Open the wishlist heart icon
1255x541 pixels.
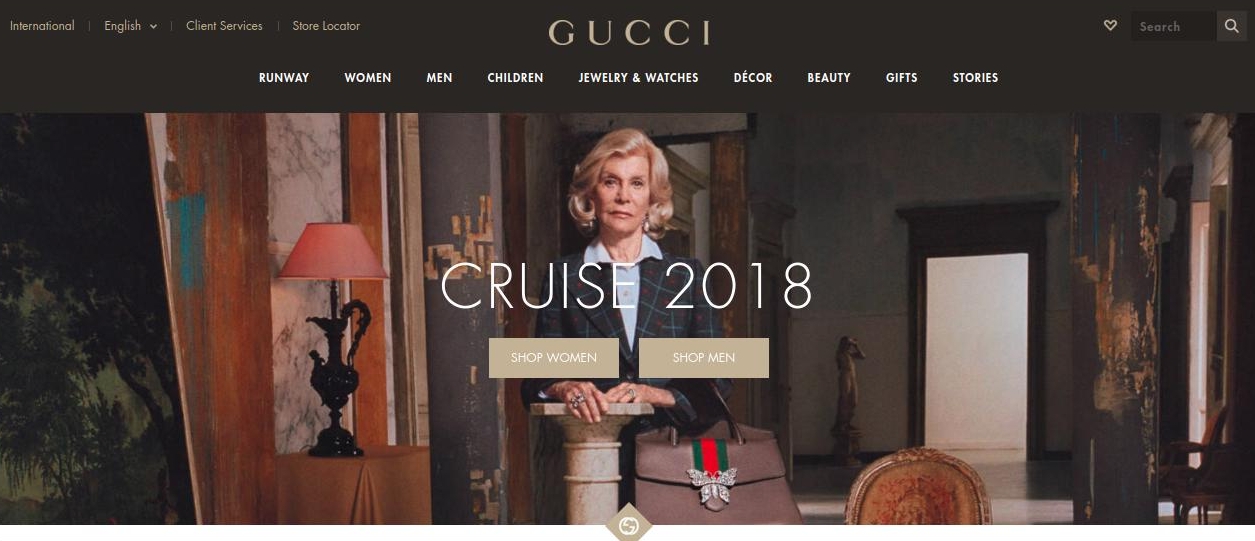[1110, 26]
